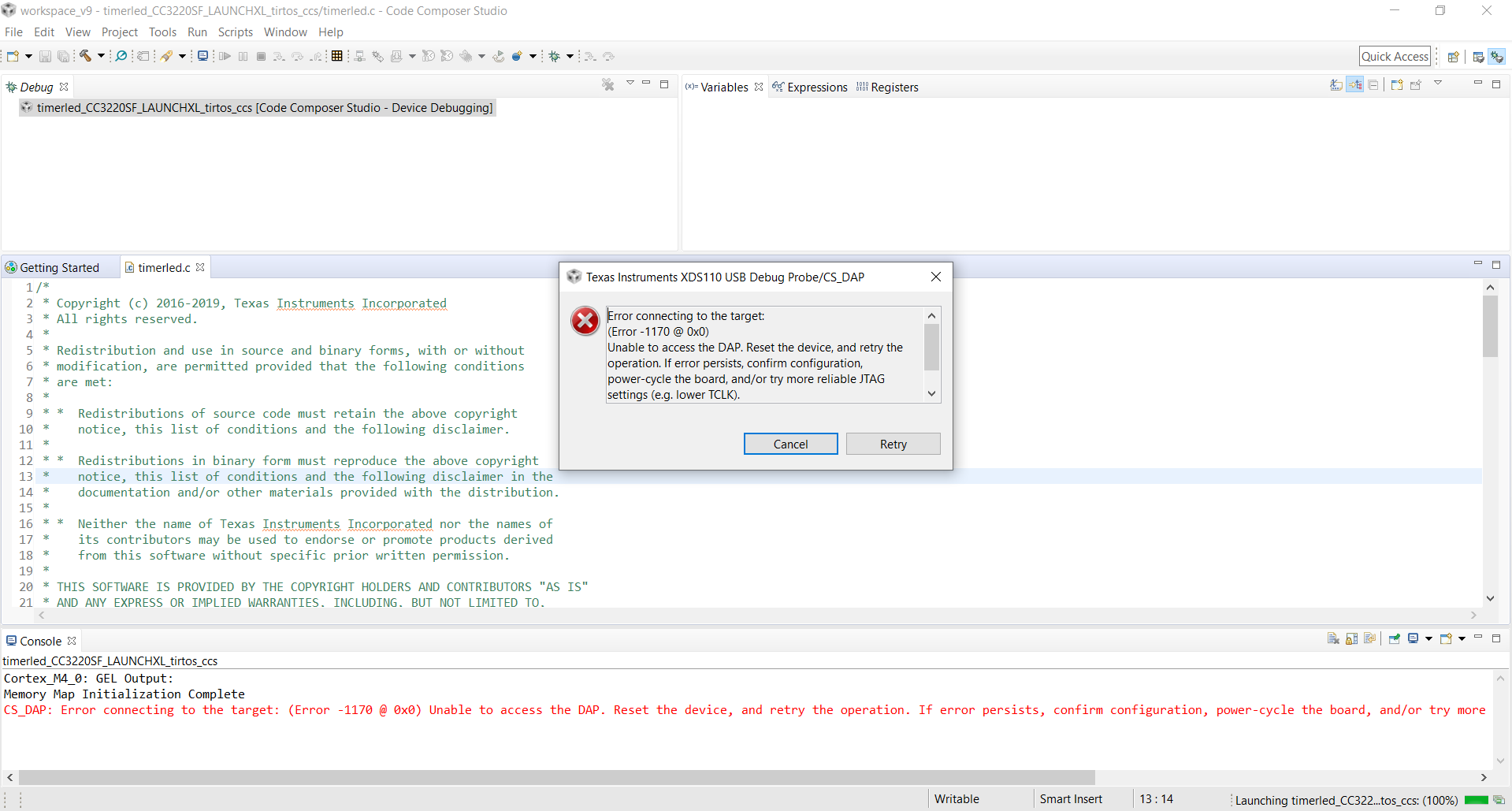Open the Edit menu

(44, 32)
